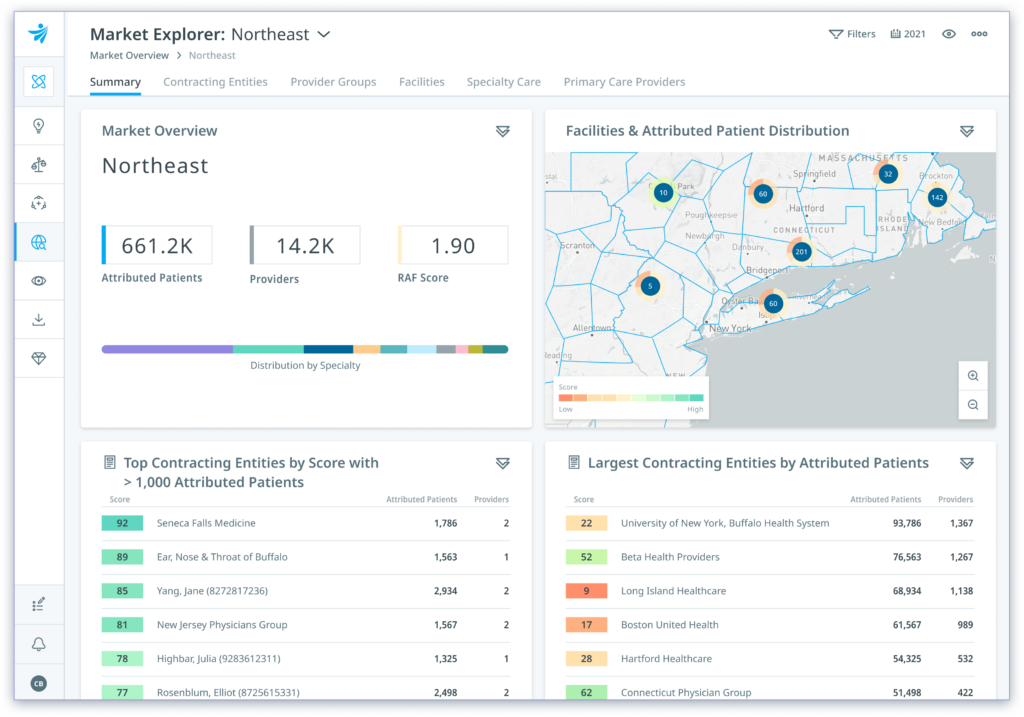The height and width of the screenshot is (717, 1024).
Task: Switch to the Contracting Entities tab
Action: tap(215, 82)
